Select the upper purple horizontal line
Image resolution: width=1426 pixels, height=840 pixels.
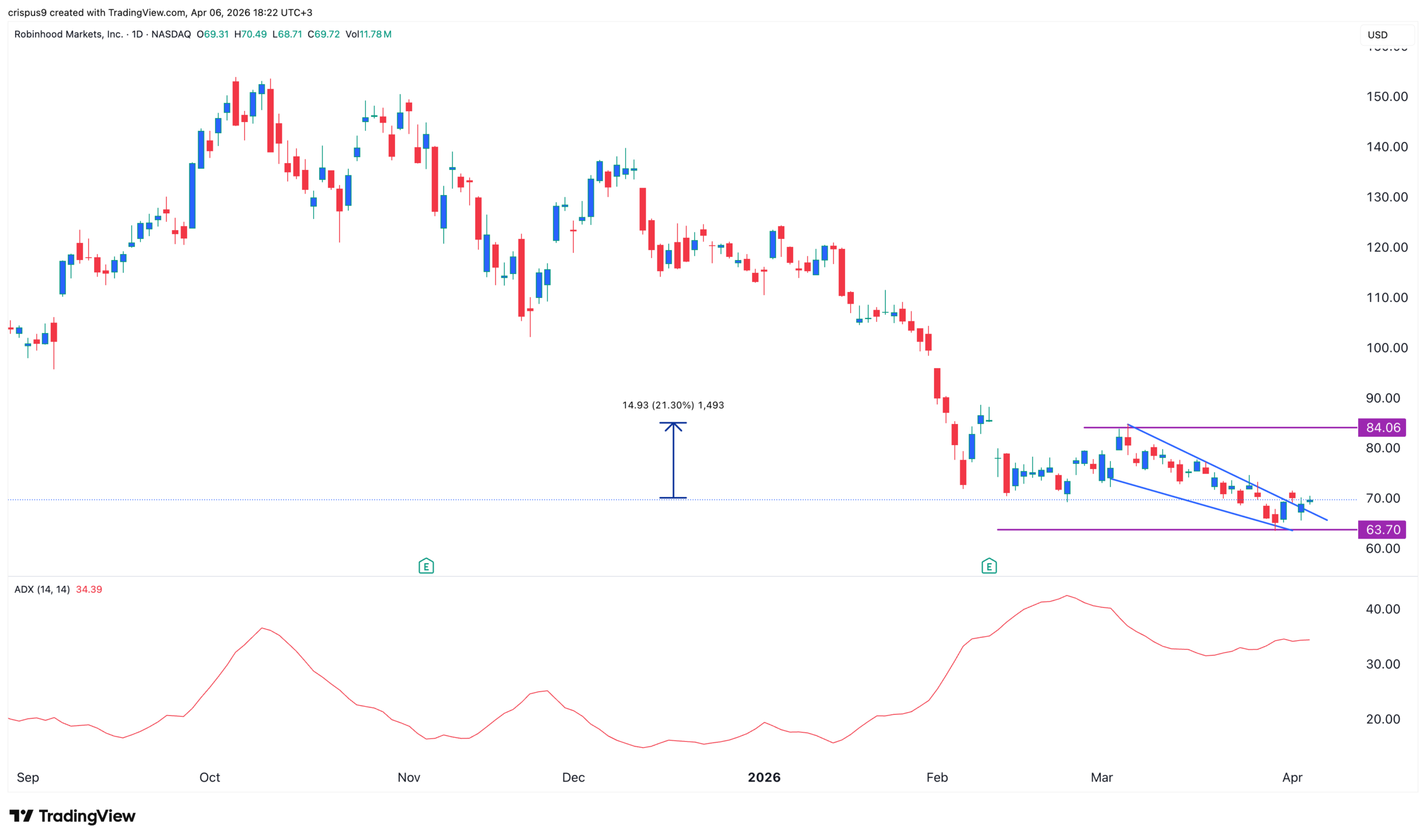[x=1245, y=427]
